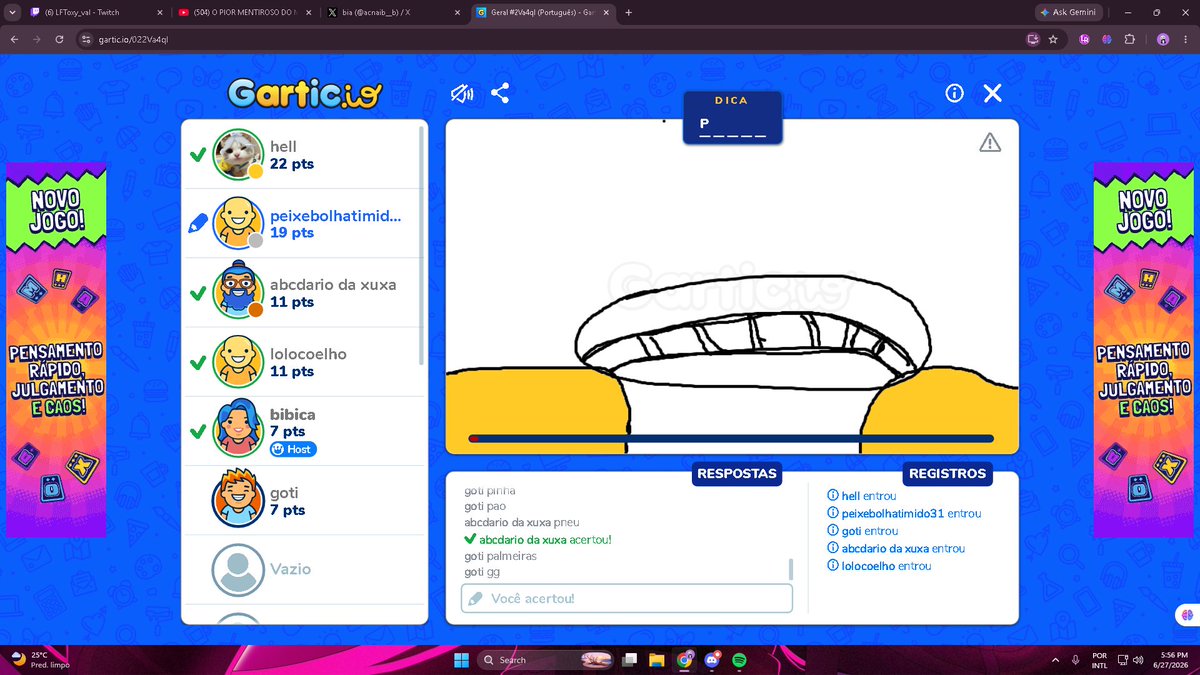Click log entry 'lolocoelho entrou'
Image resolution: width=1200 pixels, height=675 pixels.
tap(879, 566)
